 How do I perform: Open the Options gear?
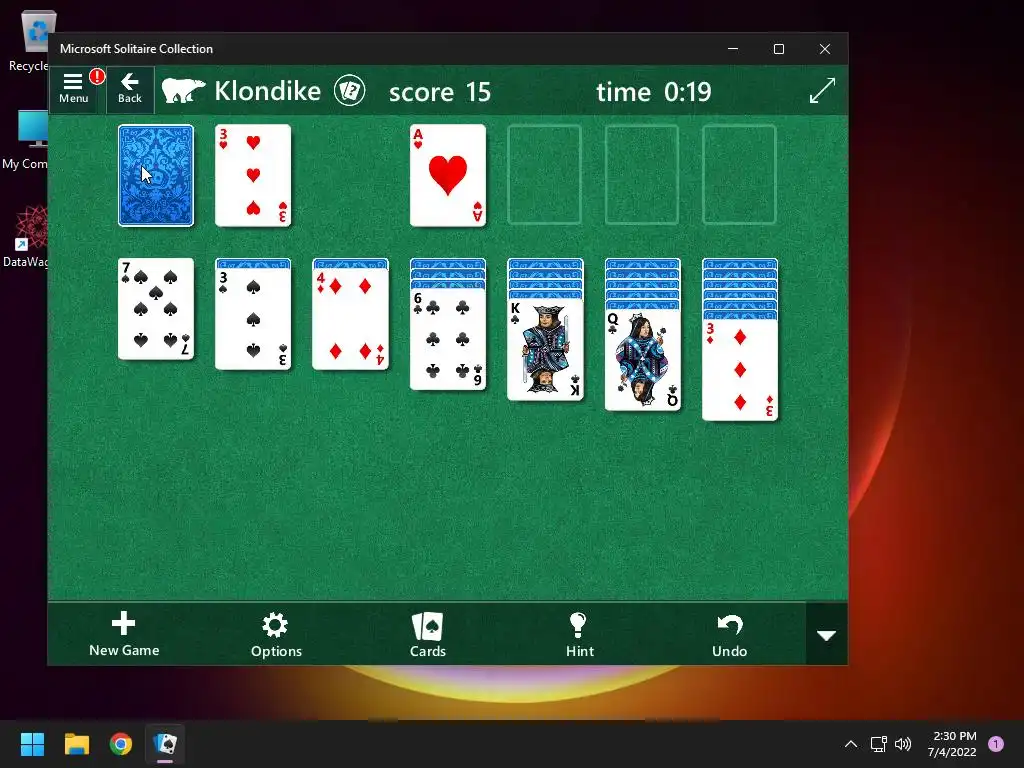(276, 635)
